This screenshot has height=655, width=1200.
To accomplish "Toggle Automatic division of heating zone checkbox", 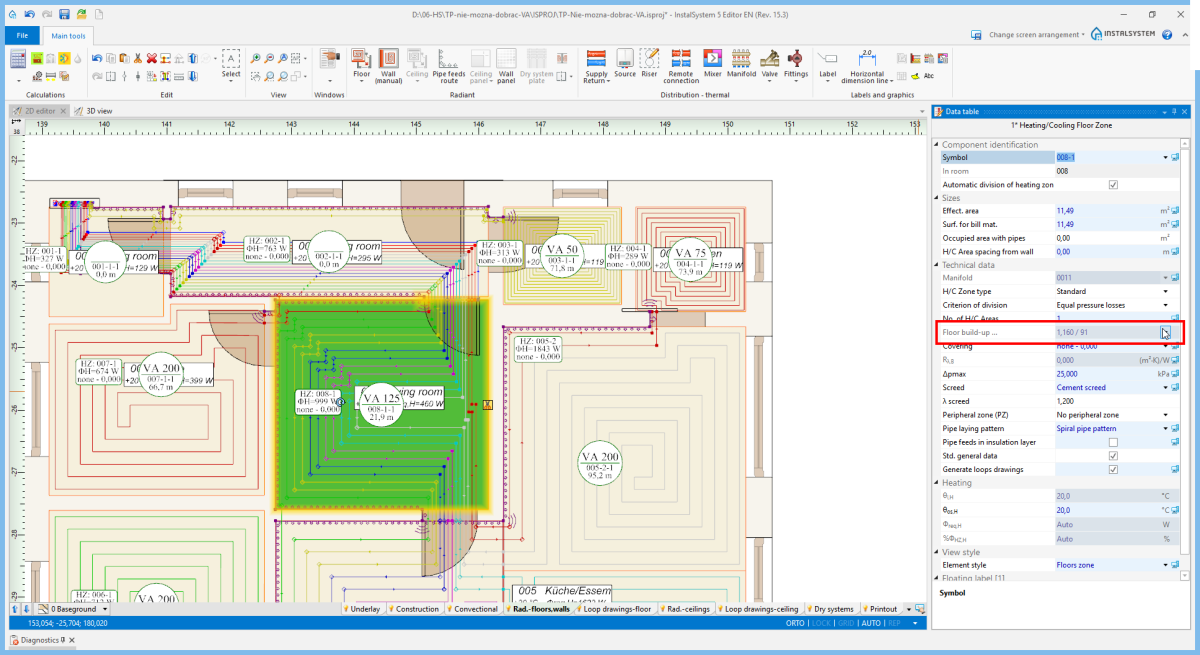I will click(1113, 185).
